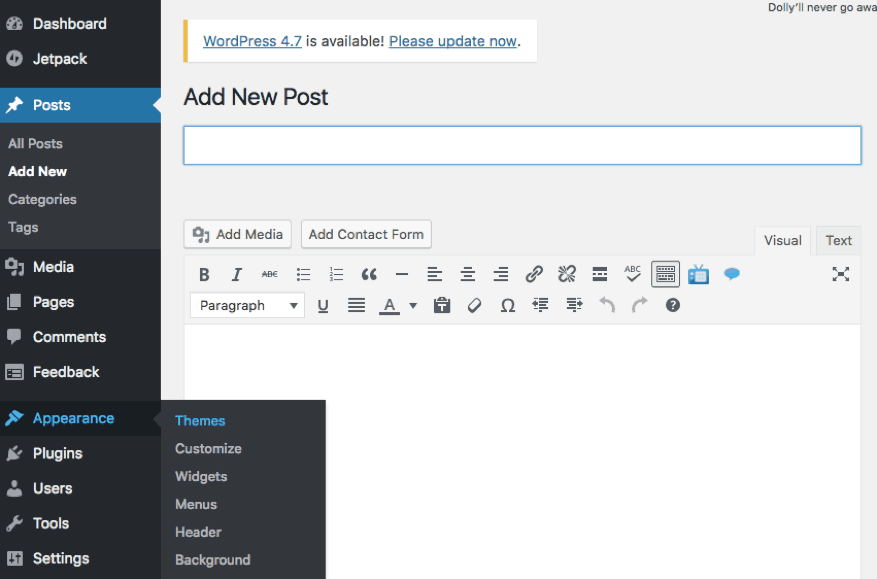Open Categories under Posts
Image resolution: width=877 pixels, height=579 pixels.
click(42, 199)
